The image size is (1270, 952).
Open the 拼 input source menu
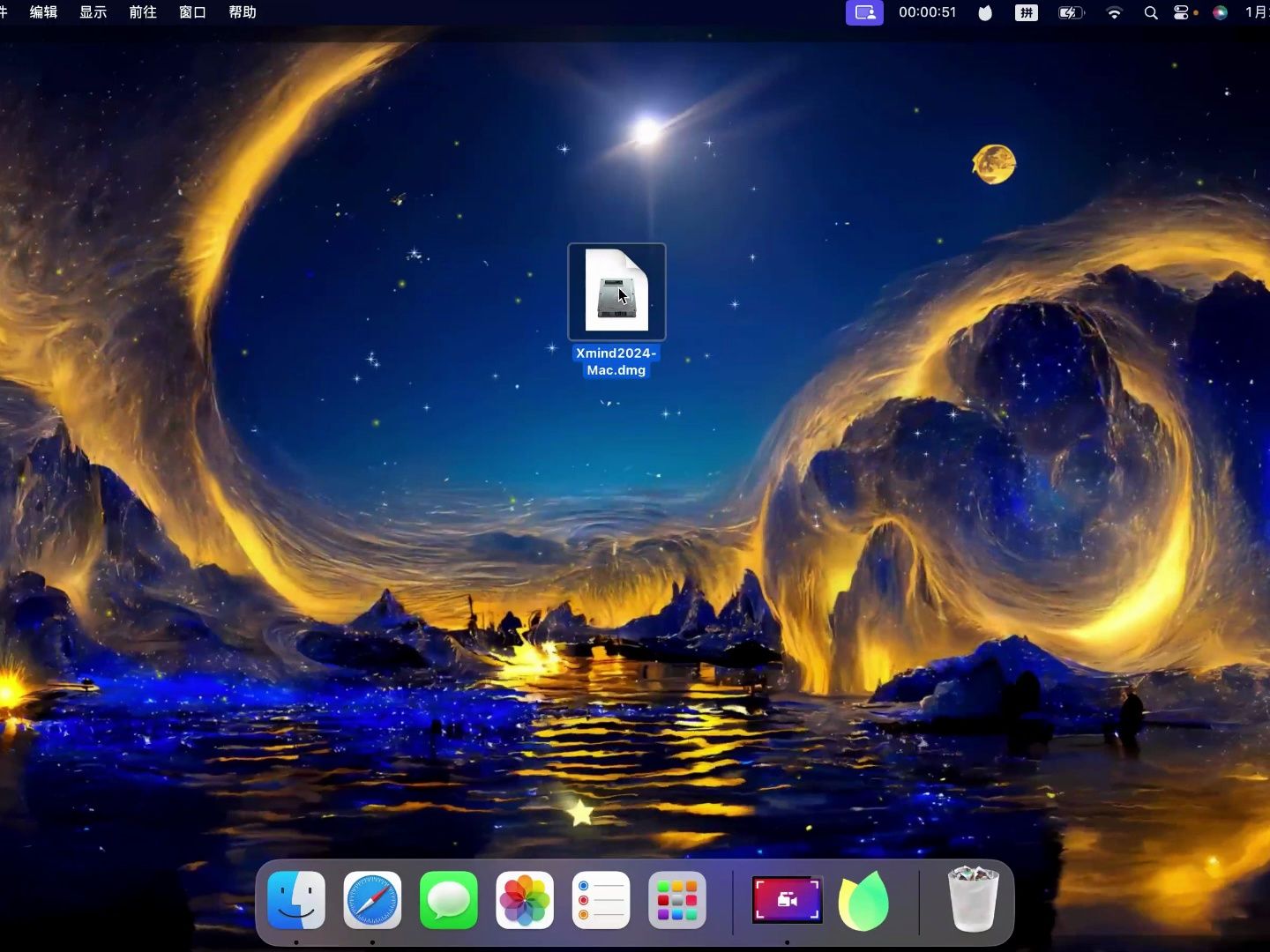point(1026,13)
